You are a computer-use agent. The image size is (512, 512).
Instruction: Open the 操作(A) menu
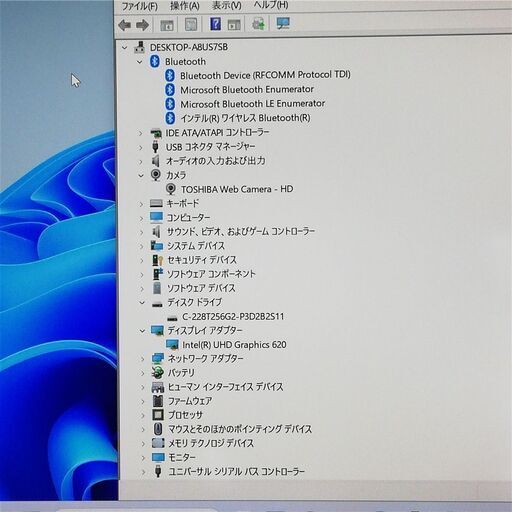point(185,6)
